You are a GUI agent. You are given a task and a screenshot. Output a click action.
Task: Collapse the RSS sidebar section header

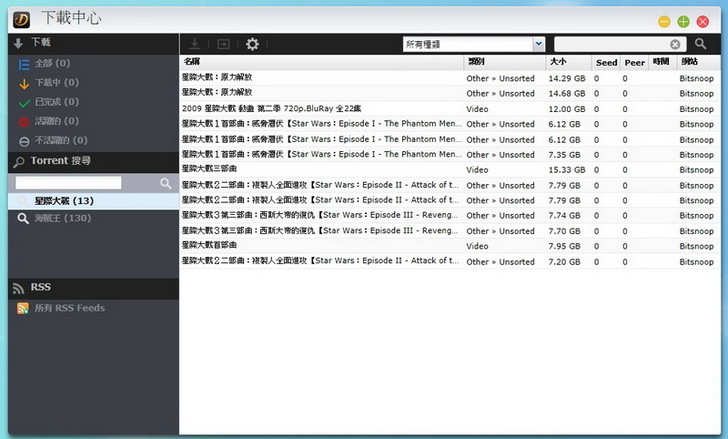[x=40, y=287]
